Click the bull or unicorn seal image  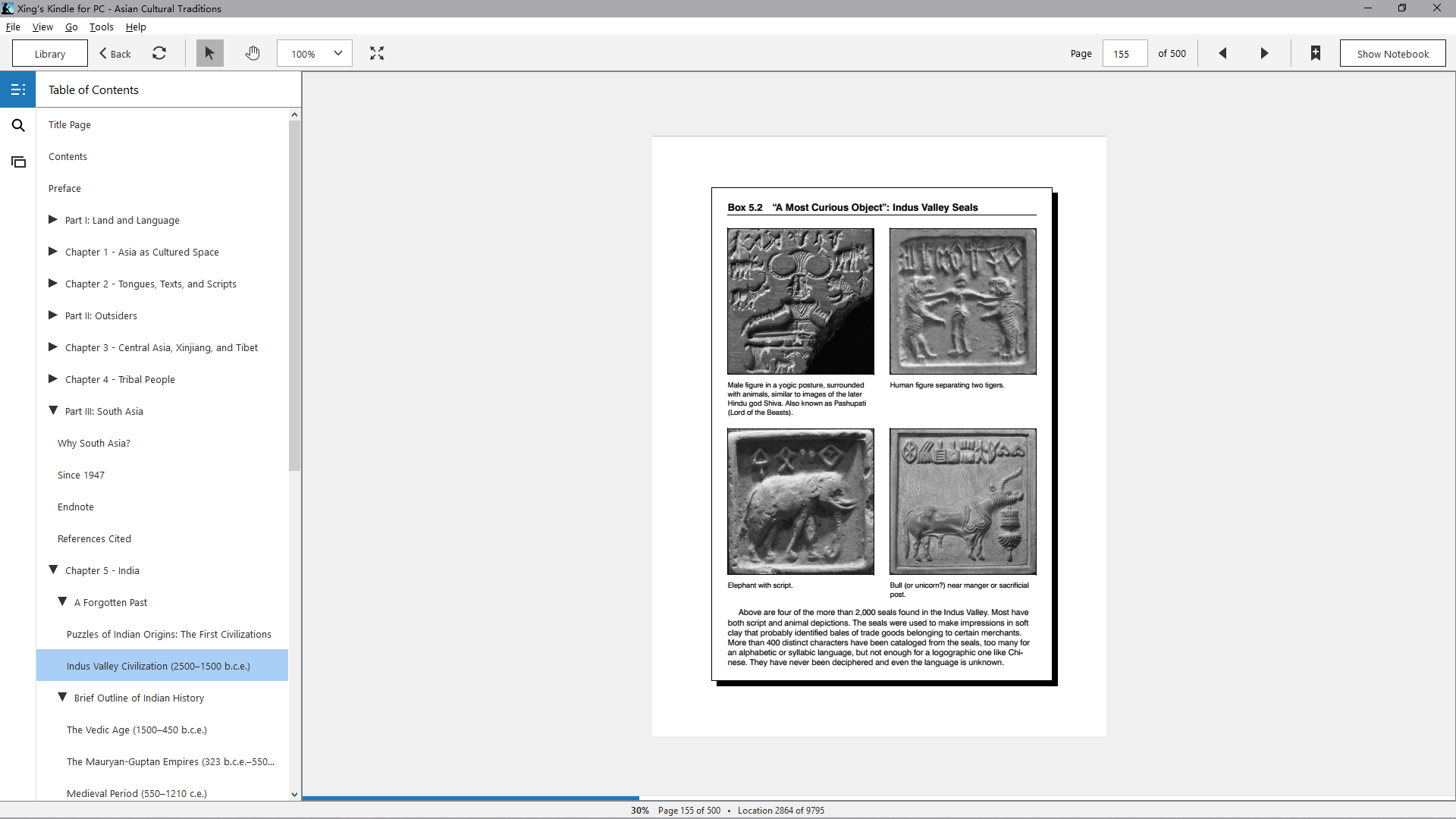(x=962, y=501)
